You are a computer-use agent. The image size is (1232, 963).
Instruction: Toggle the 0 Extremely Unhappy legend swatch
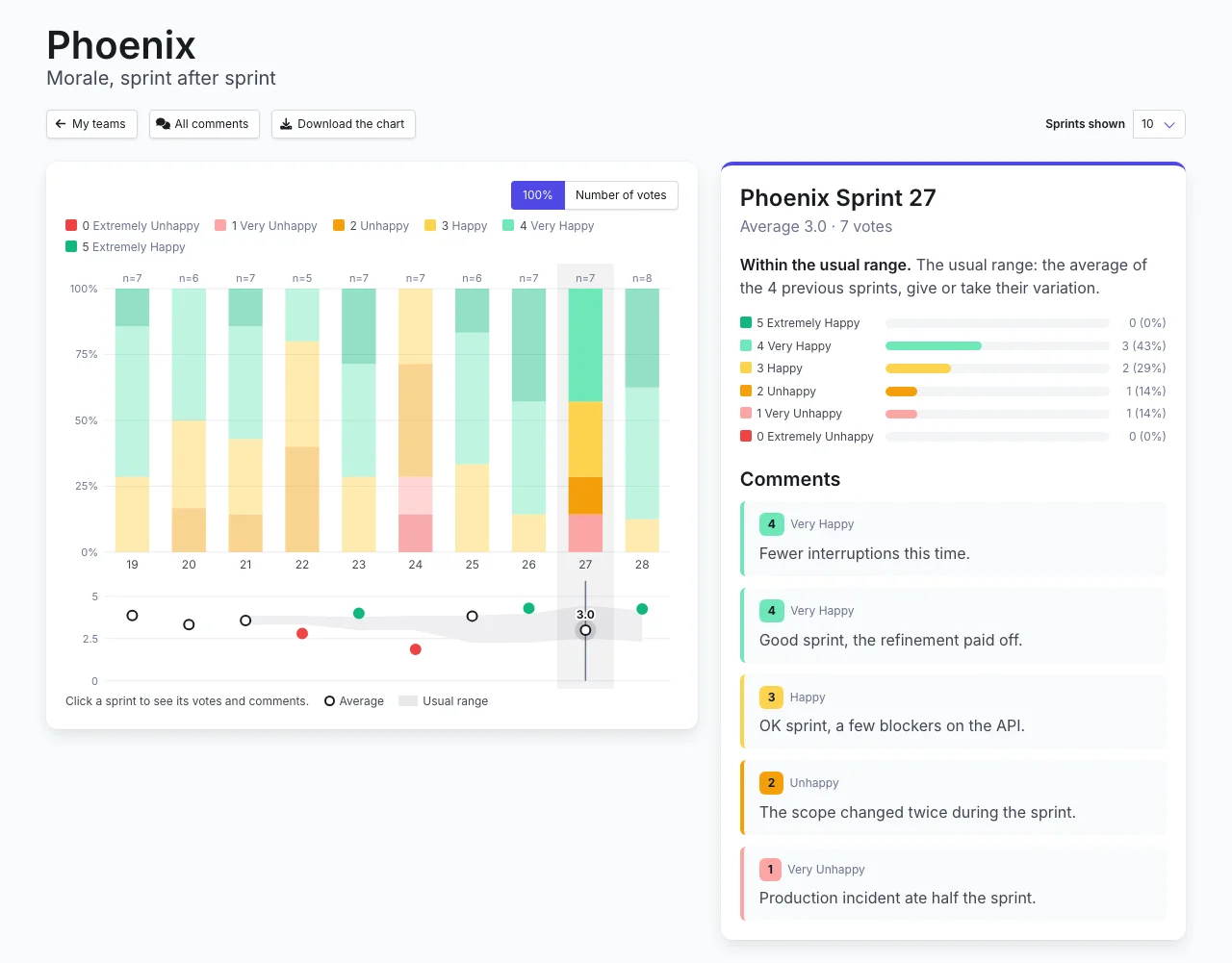[x=71, y=225]
